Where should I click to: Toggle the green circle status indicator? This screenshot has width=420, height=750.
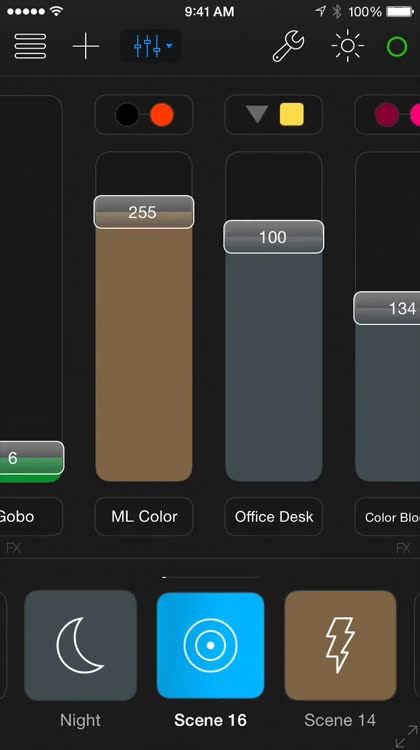coord(397,47)
